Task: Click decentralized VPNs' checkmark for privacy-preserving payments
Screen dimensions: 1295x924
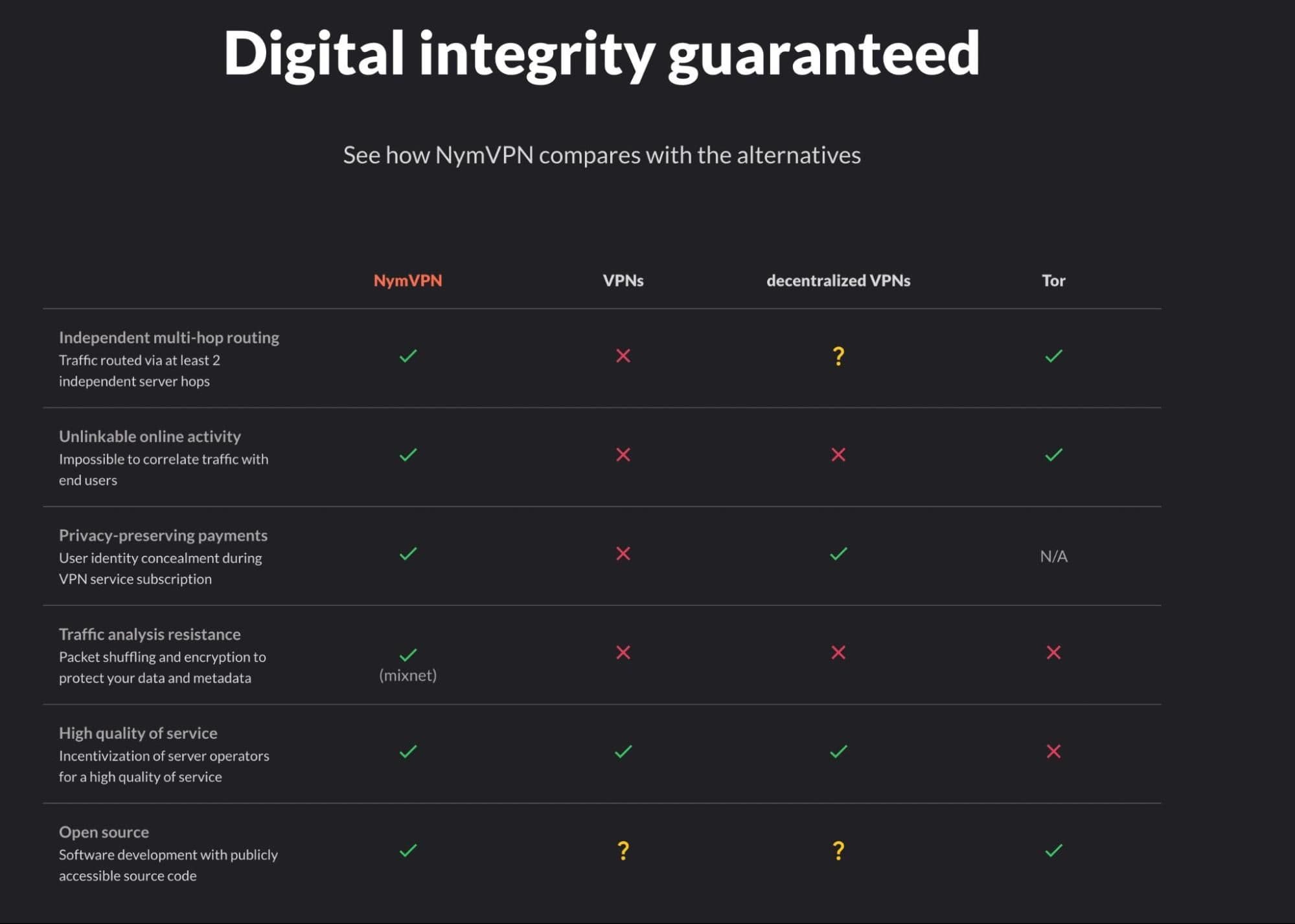Action: click(x=838, y=554)
